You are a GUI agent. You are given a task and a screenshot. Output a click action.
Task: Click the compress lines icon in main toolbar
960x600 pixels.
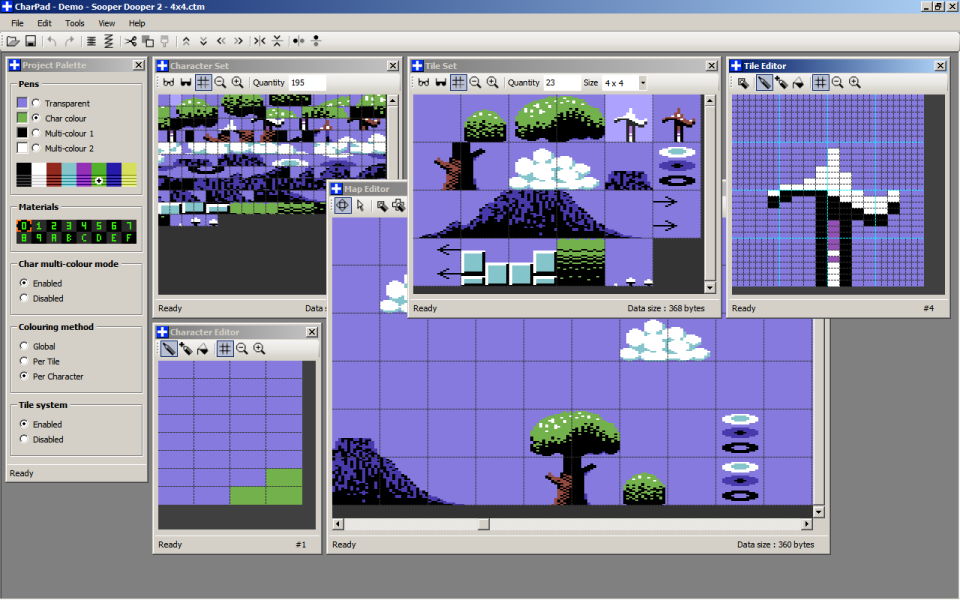click(x=91, y=41)
